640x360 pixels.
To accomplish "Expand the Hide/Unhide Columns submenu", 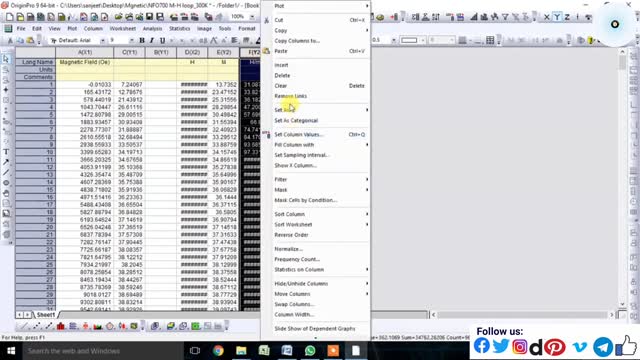I will (316, 283).
